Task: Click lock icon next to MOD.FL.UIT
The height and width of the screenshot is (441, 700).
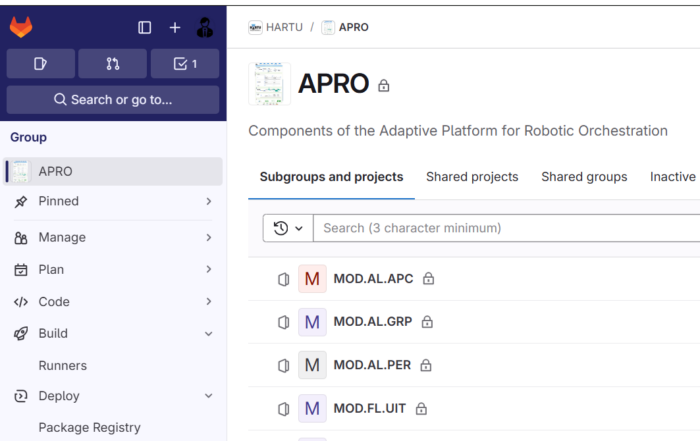Action: (421, 408)
